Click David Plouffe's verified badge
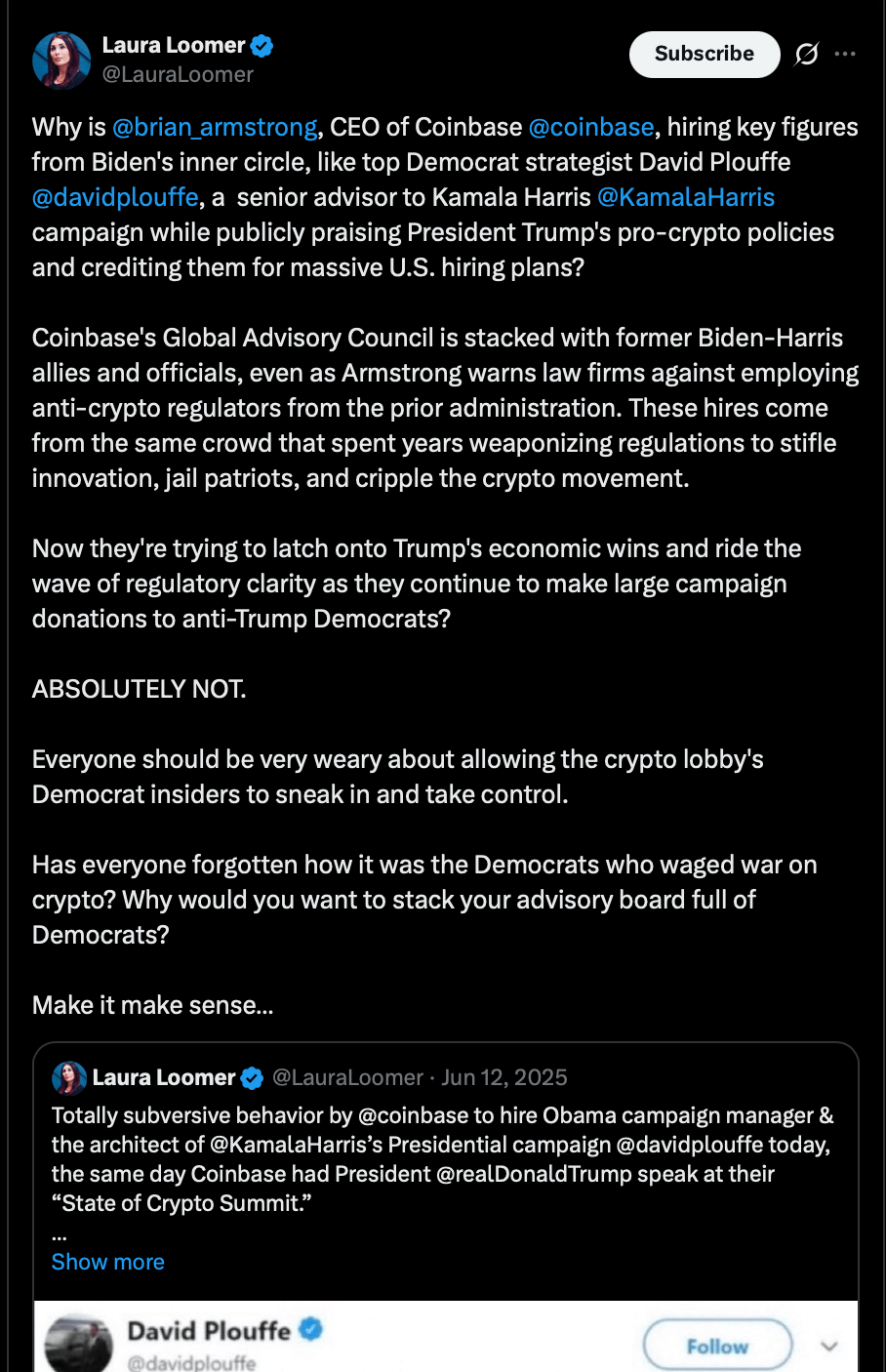This screenshot has width=886, height=1372. tap(310, 1329)
